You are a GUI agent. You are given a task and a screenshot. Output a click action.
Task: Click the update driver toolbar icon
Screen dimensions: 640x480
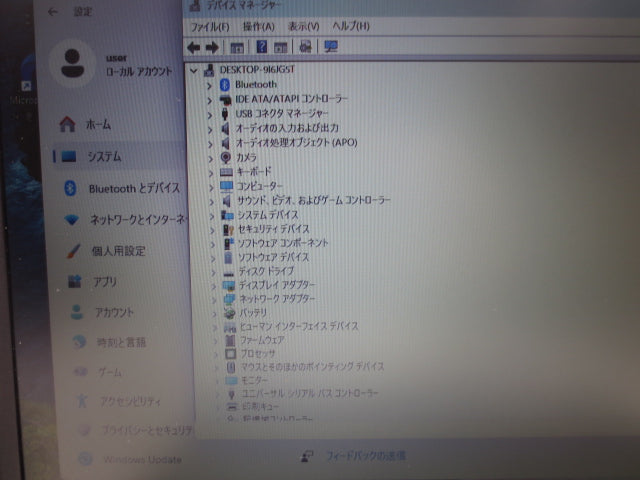(305, 47)
